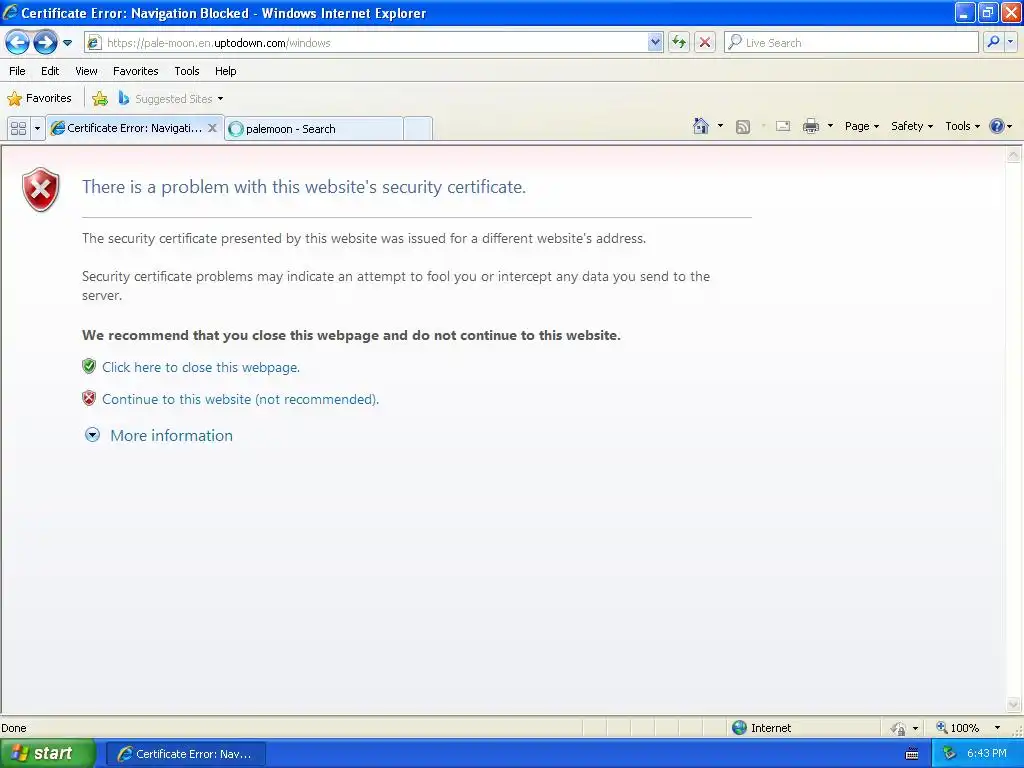Open the View menu
Screen dimensions: 1024x768
[x=86, y=71]
